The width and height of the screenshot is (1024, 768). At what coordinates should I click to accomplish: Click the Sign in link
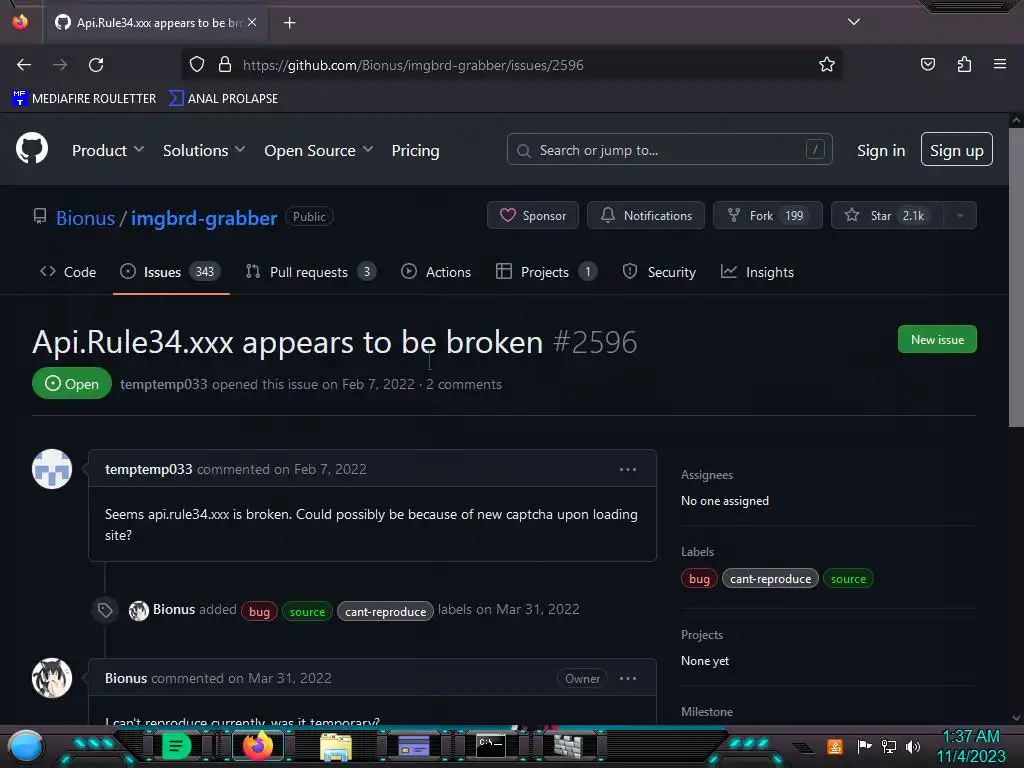(881, 150)
